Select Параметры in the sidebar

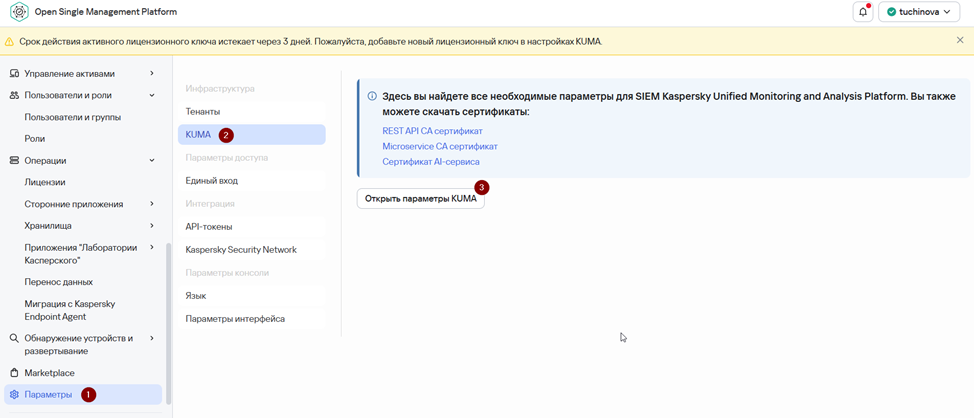pos(83,394)
